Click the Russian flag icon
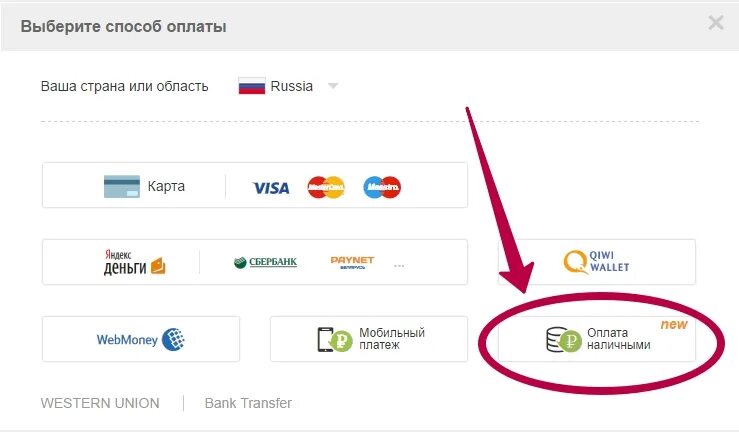This screenshot has height=432, width=739. (252, 86)
